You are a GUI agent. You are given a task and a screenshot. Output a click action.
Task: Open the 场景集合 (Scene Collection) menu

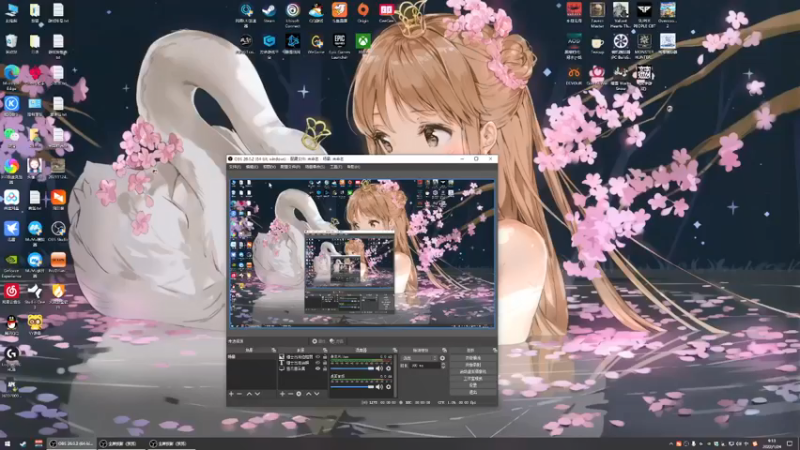[315, 167]
